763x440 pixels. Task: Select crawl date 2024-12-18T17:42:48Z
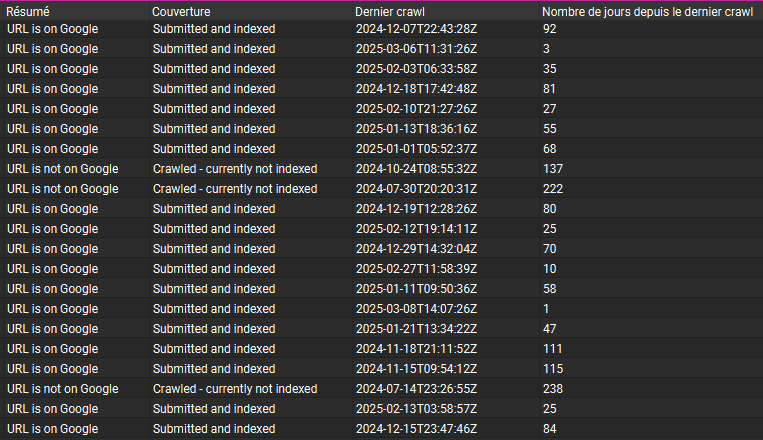pyautogui.click(x=417, y=89)
